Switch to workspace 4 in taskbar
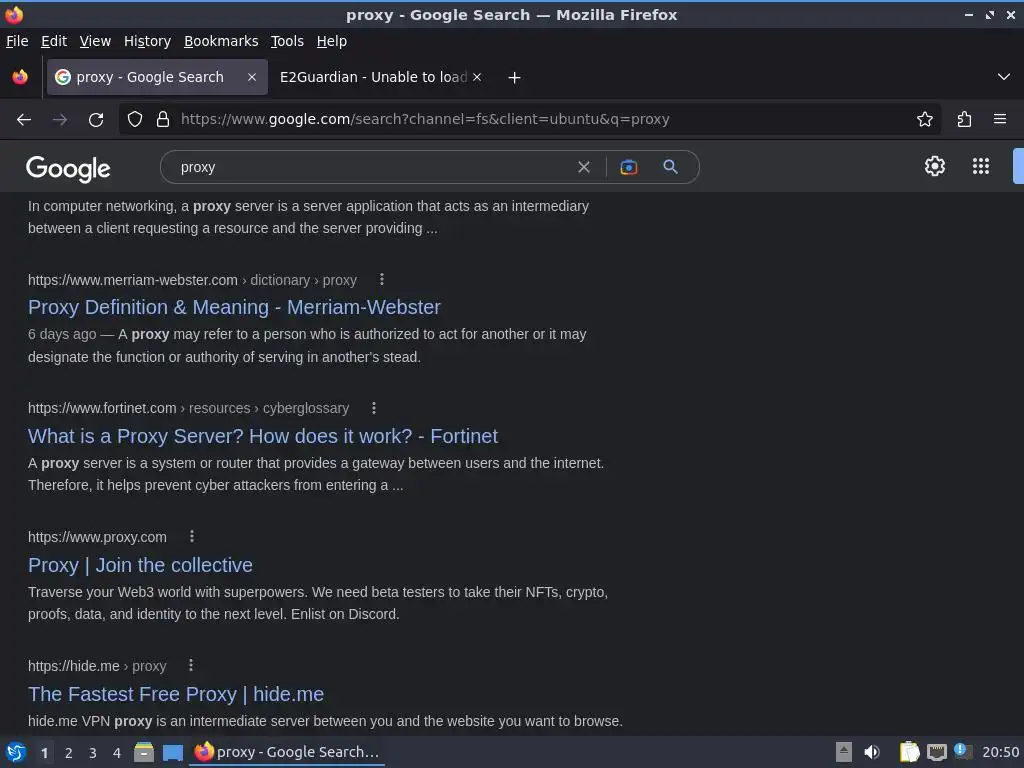The width and height of the screenshot is (1024, 768). click(x=117, y=753)
